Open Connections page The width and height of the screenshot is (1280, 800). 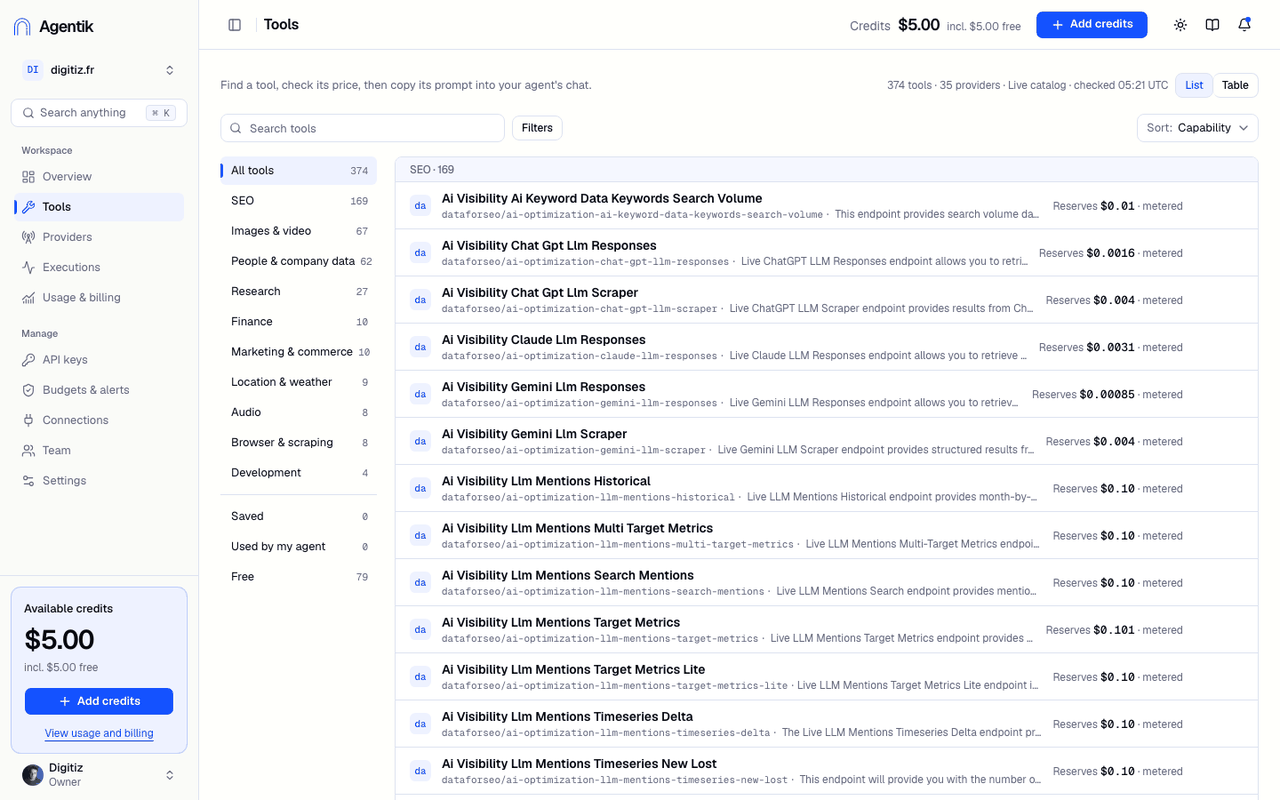(99, 420)
